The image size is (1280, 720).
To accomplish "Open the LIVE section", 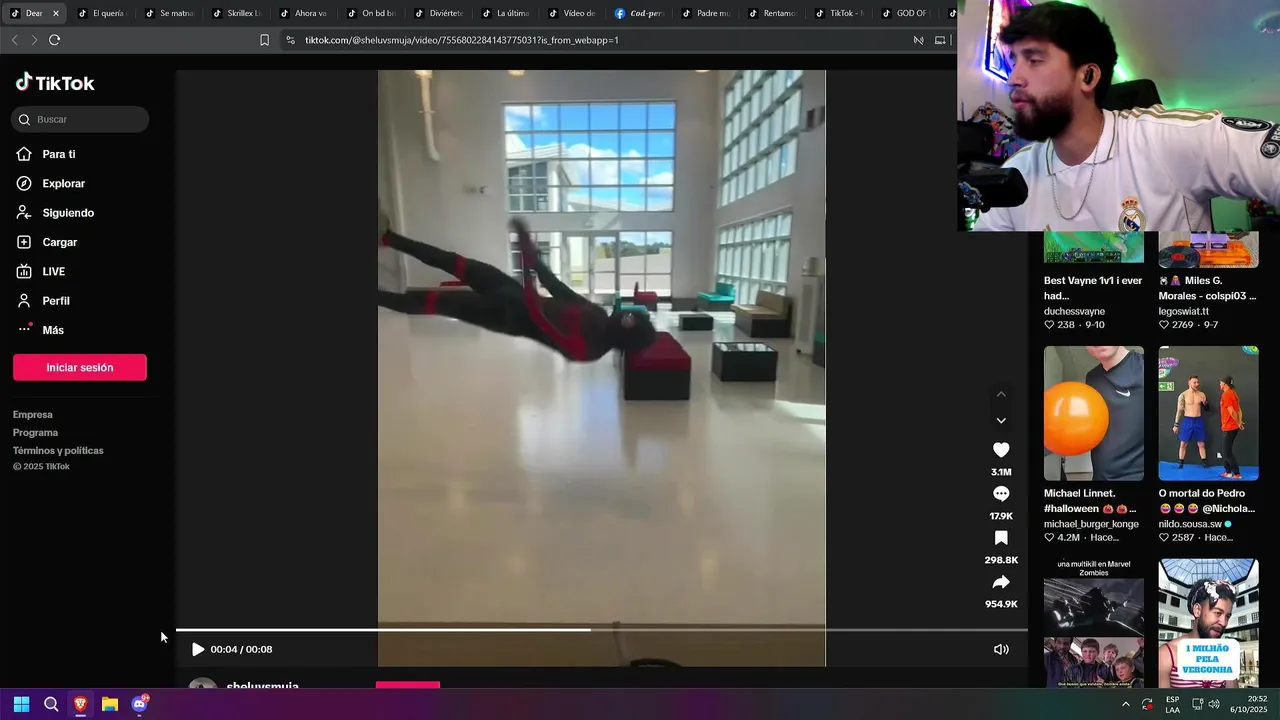I will pyautogui.click(x=41, y=272).
